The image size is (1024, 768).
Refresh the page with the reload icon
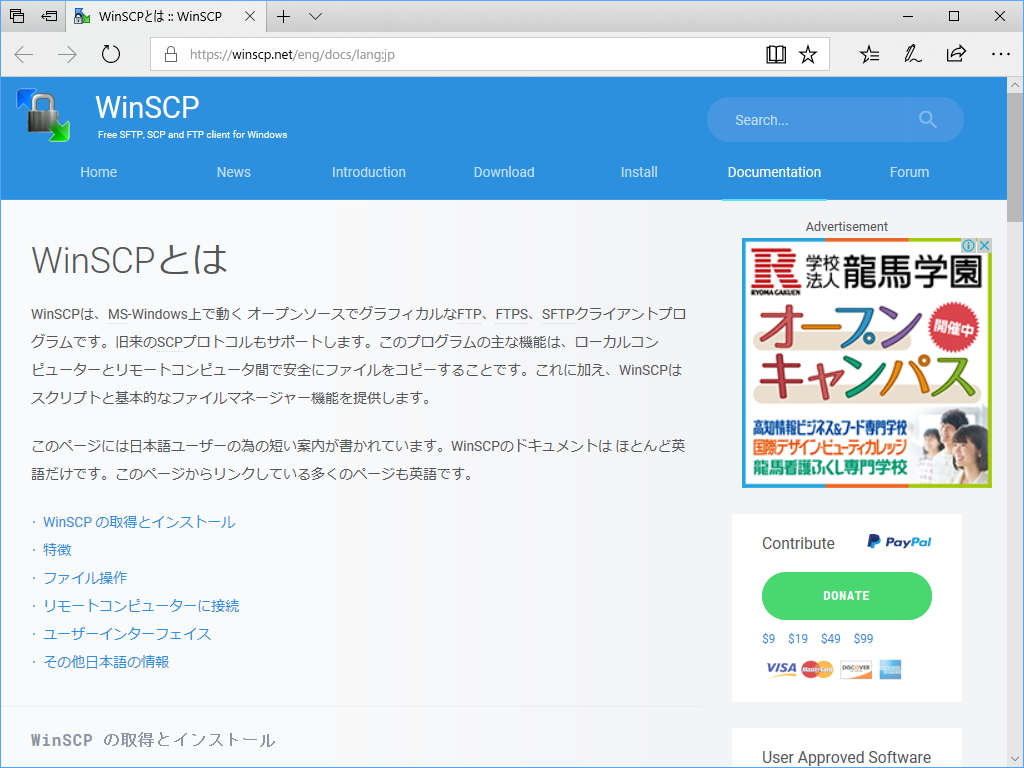(x=110, y=54)
